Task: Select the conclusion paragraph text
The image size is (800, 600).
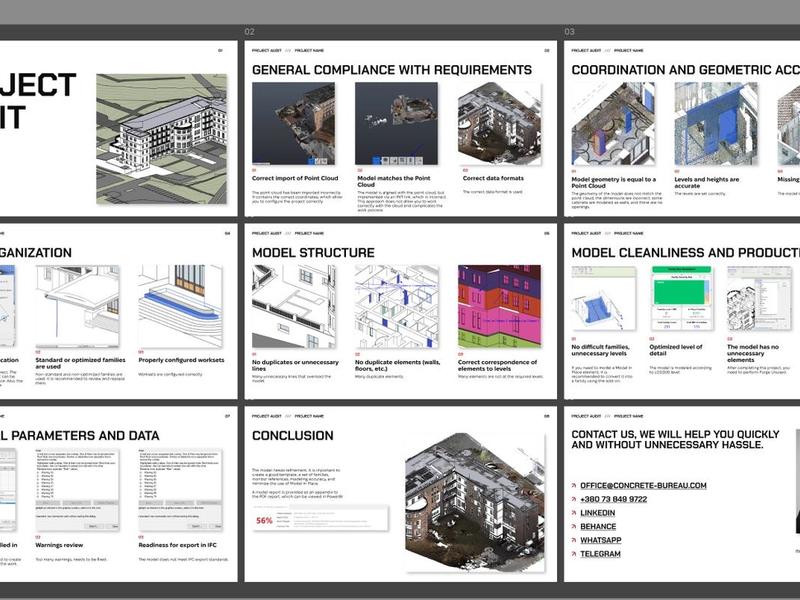Action: pos(297,483)
